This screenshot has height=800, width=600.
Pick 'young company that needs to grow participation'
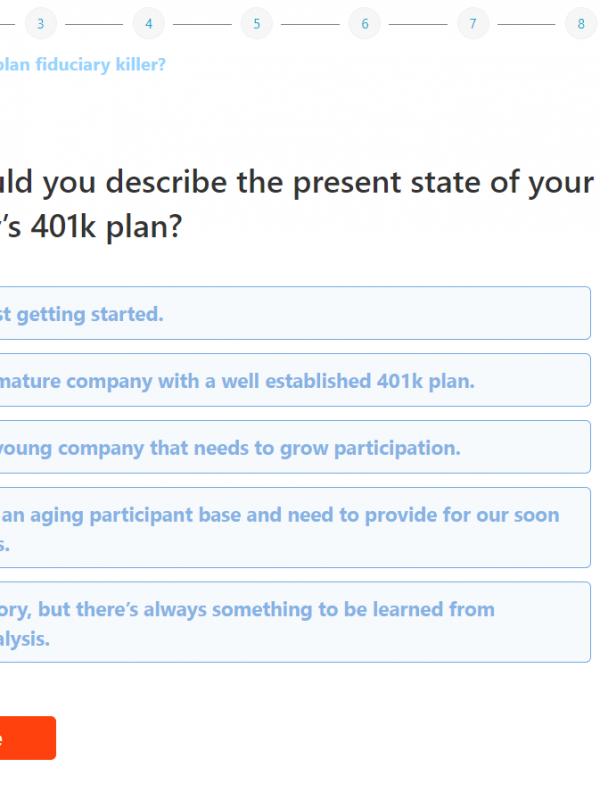[x=290, y=447]
